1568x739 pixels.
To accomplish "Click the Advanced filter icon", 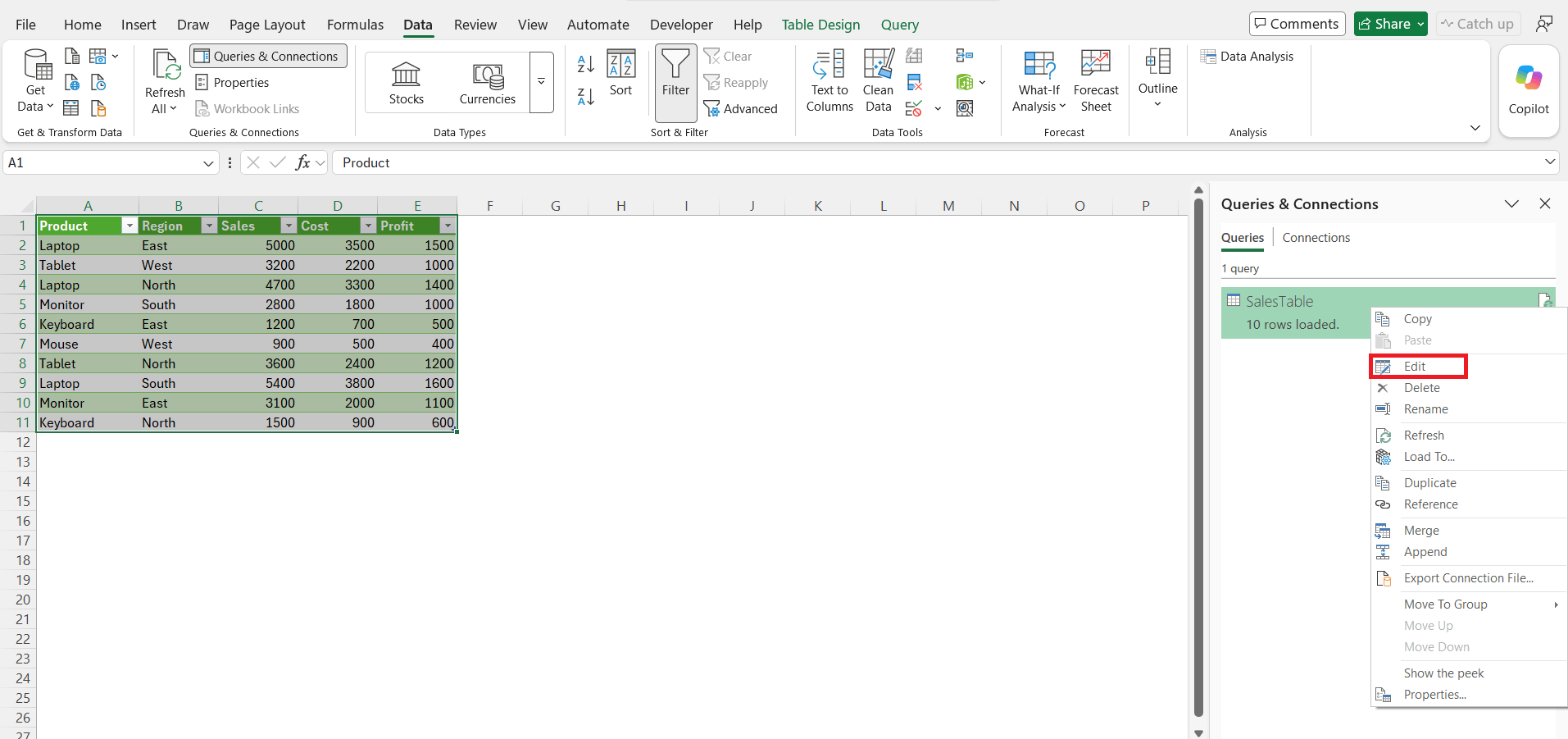I will click(x=741, y=109).
